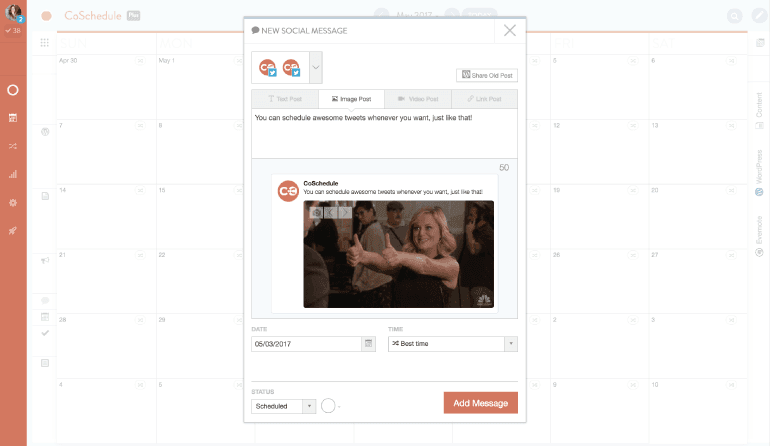This screenshot has width=770, height=446.
Task: Expand the social profiles dropdown chevron
Action: [x=316, y=67]
